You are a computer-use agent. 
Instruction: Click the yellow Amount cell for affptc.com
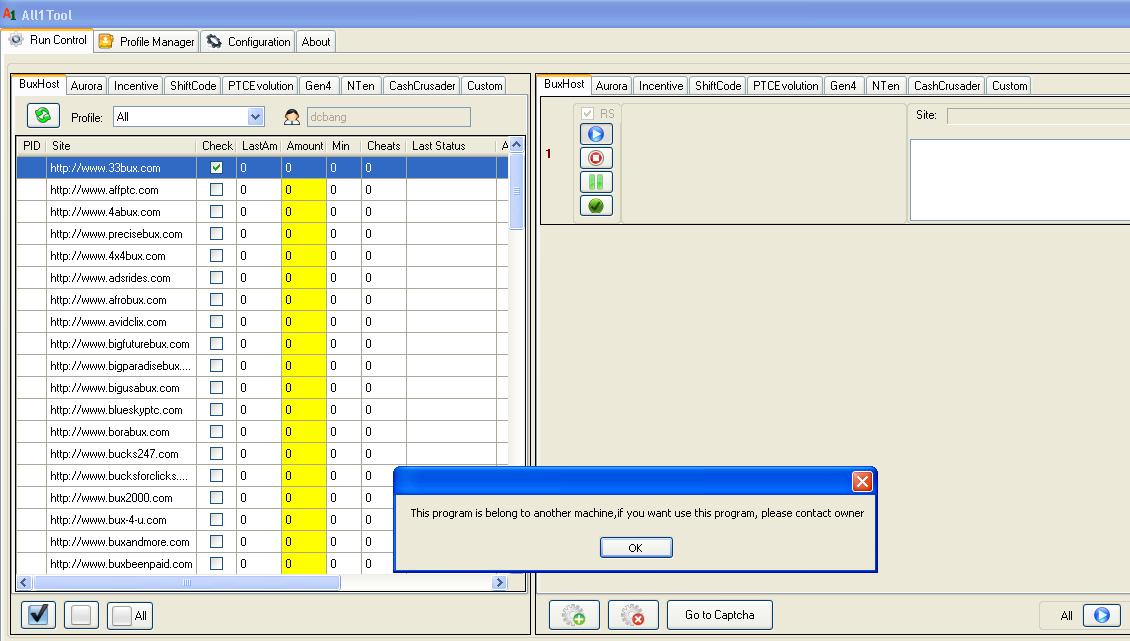303,190
